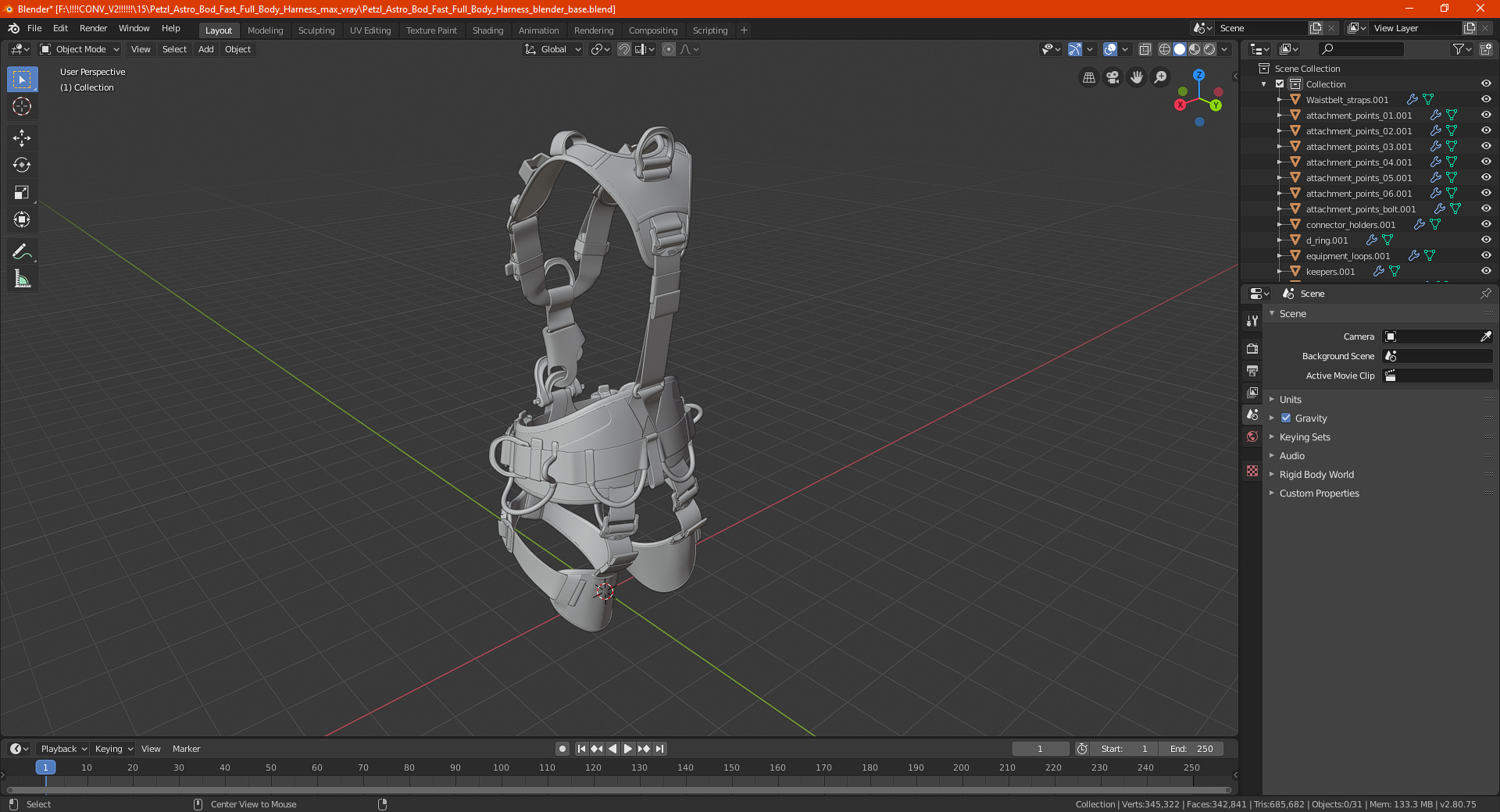The image size is (1500, 812).
Task: Open the Render properties tab
Action: [x=1252, y=348]
